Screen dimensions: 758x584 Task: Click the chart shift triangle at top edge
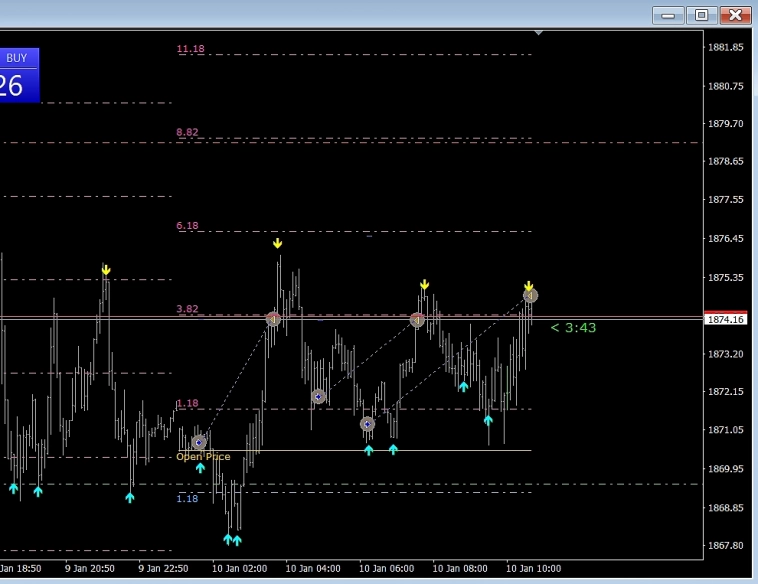tap(539, 33)
